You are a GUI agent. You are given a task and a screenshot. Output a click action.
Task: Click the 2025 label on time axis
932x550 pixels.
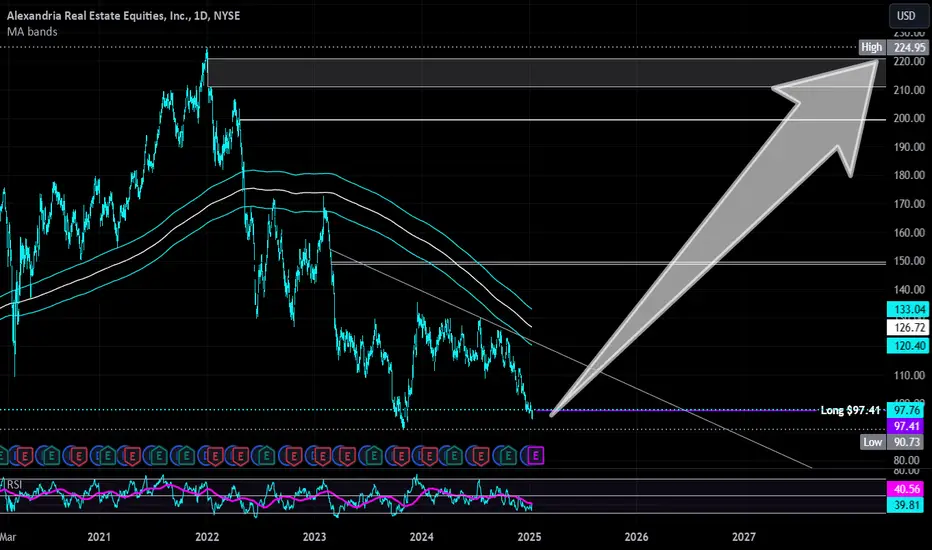(x=529, y=537)
